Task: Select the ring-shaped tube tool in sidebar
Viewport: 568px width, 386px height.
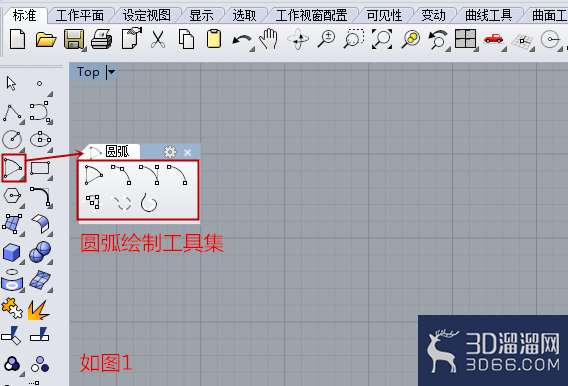Action: pos(12,280)
